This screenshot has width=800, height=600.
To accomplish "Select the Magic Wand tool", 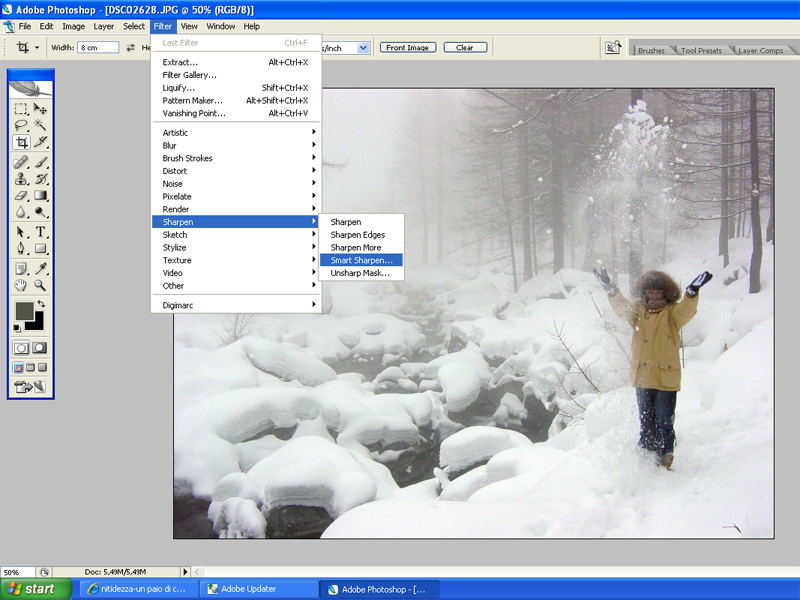I will [40, 125].
